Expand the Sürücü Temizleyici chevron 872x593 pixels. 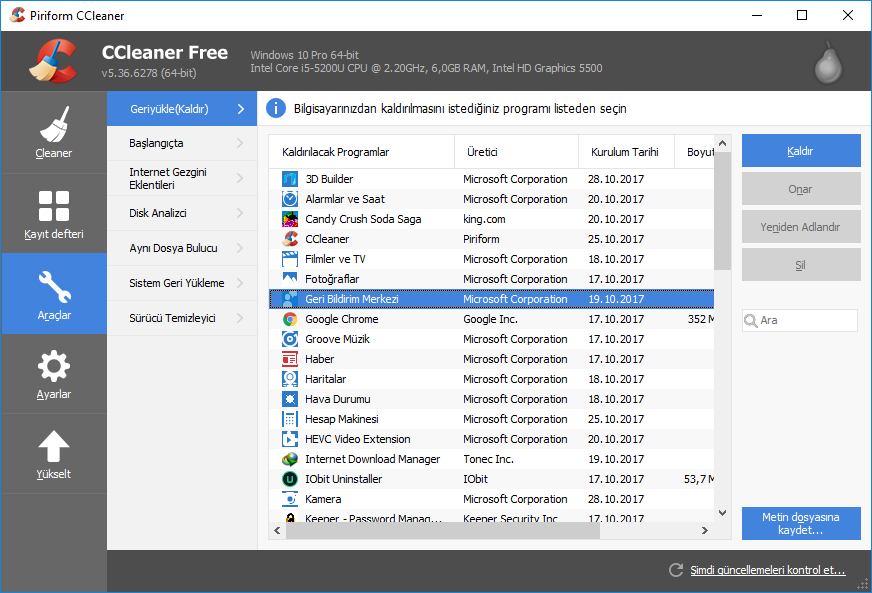(x=238, y=319)
